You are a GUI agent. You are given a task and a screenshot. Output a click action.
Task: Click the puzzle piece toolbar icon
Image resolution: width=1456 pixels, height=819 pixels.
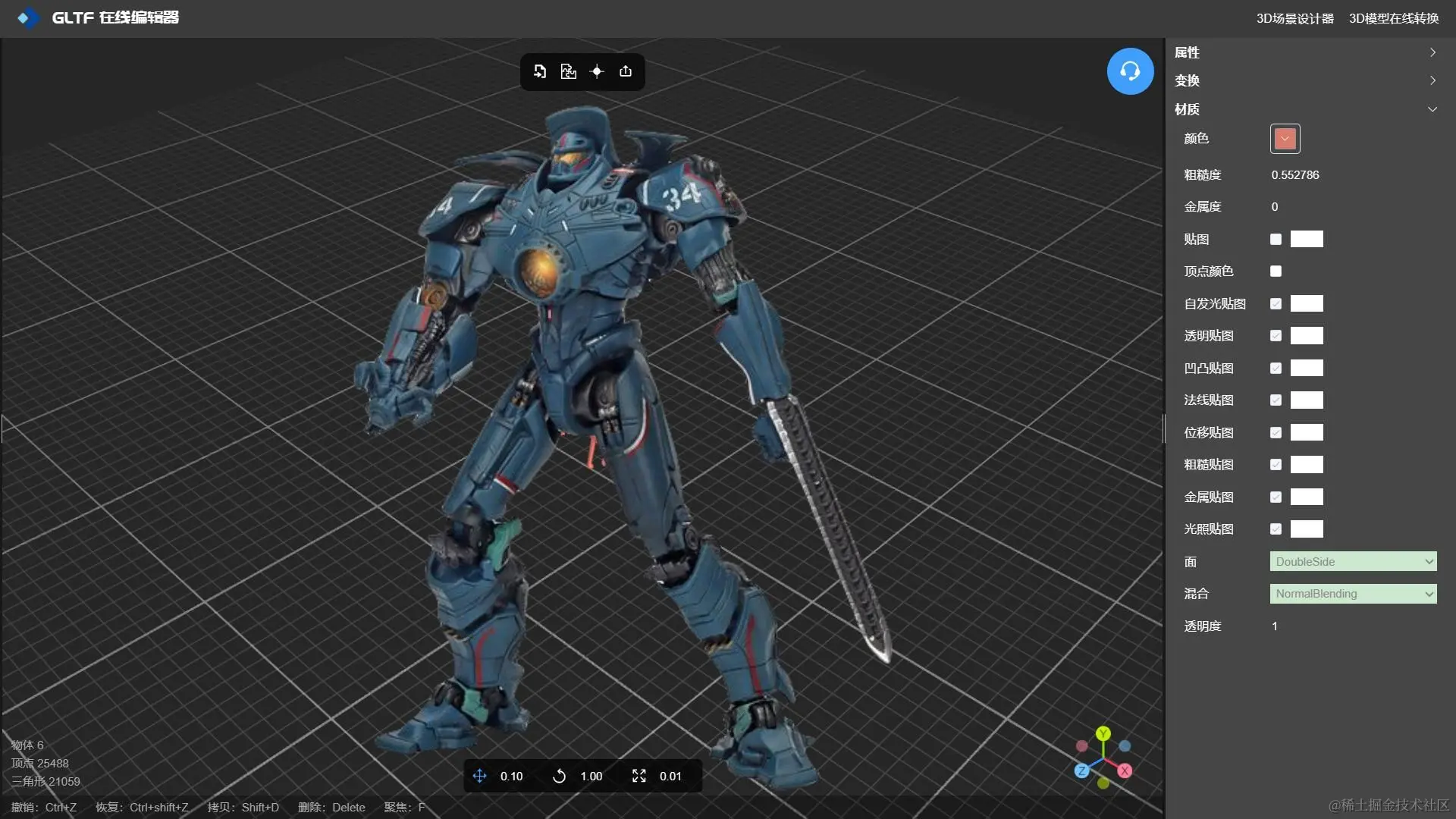568,71
